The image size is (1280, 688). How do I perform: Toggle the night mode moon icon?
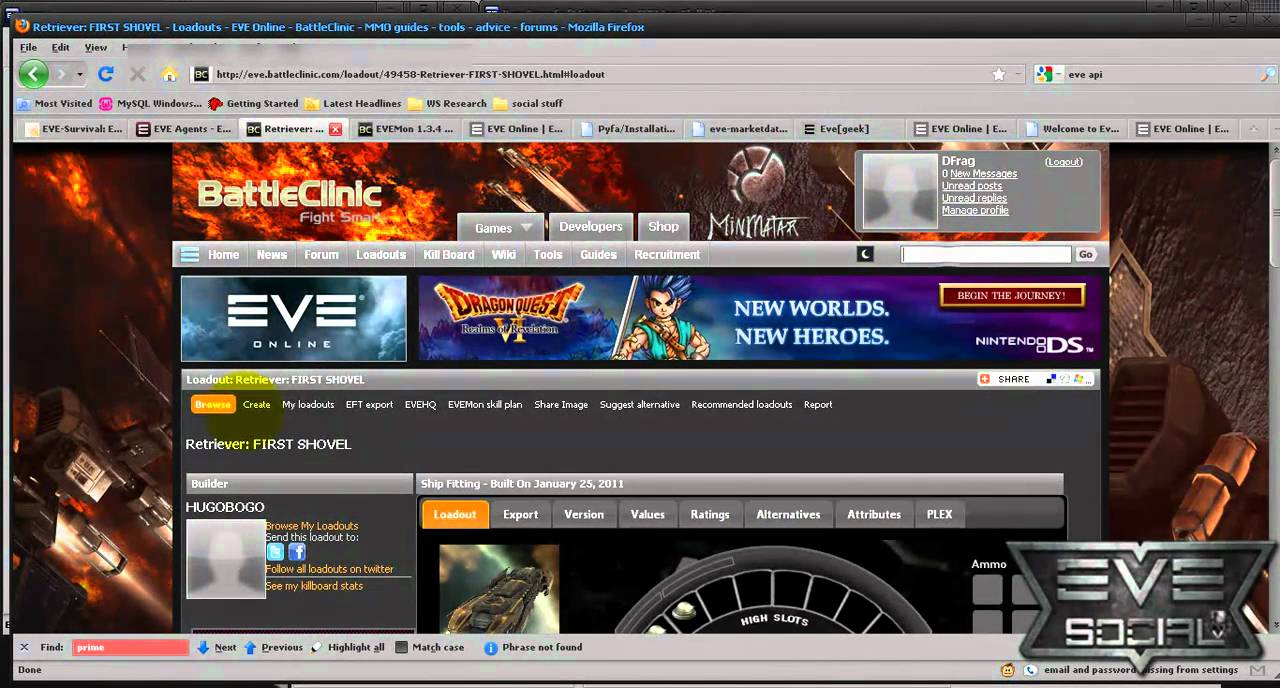pos(865,254)
